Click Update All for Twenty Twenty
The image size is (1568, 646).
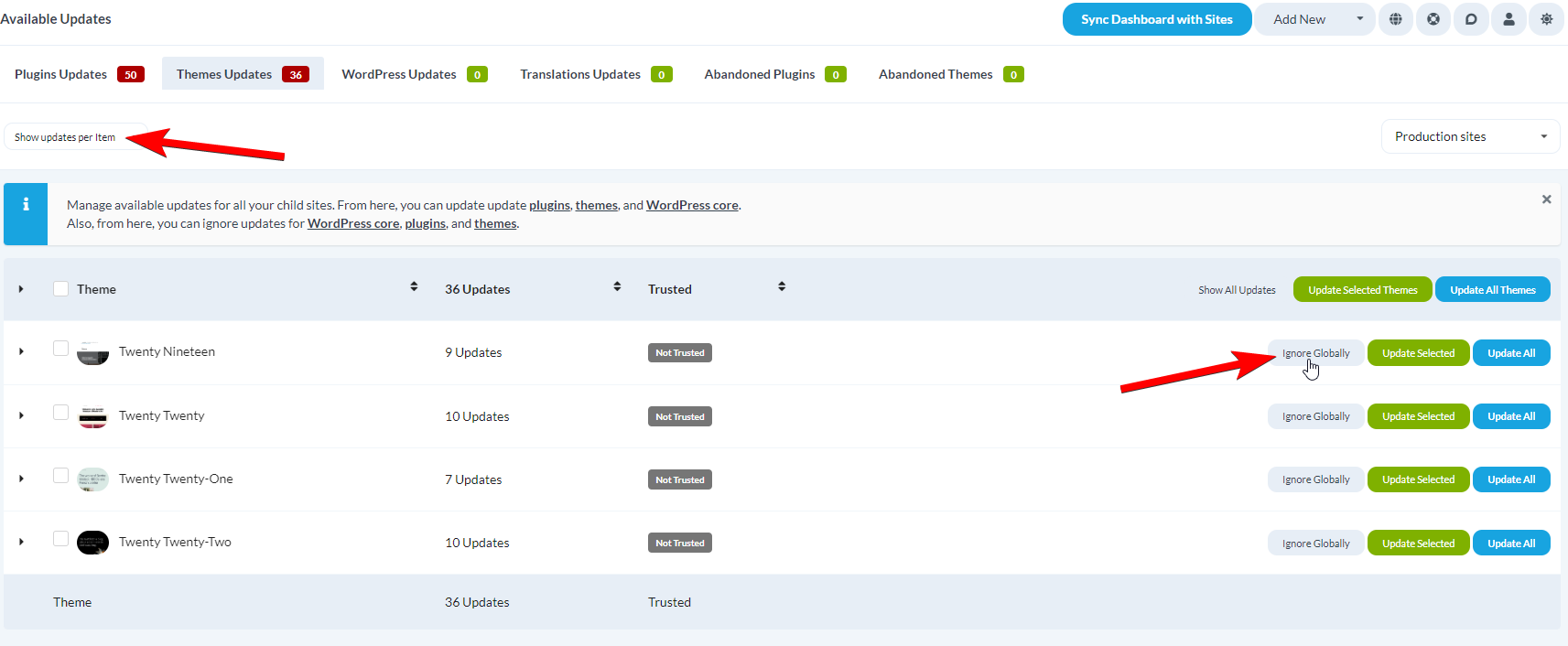(1511, 416)
